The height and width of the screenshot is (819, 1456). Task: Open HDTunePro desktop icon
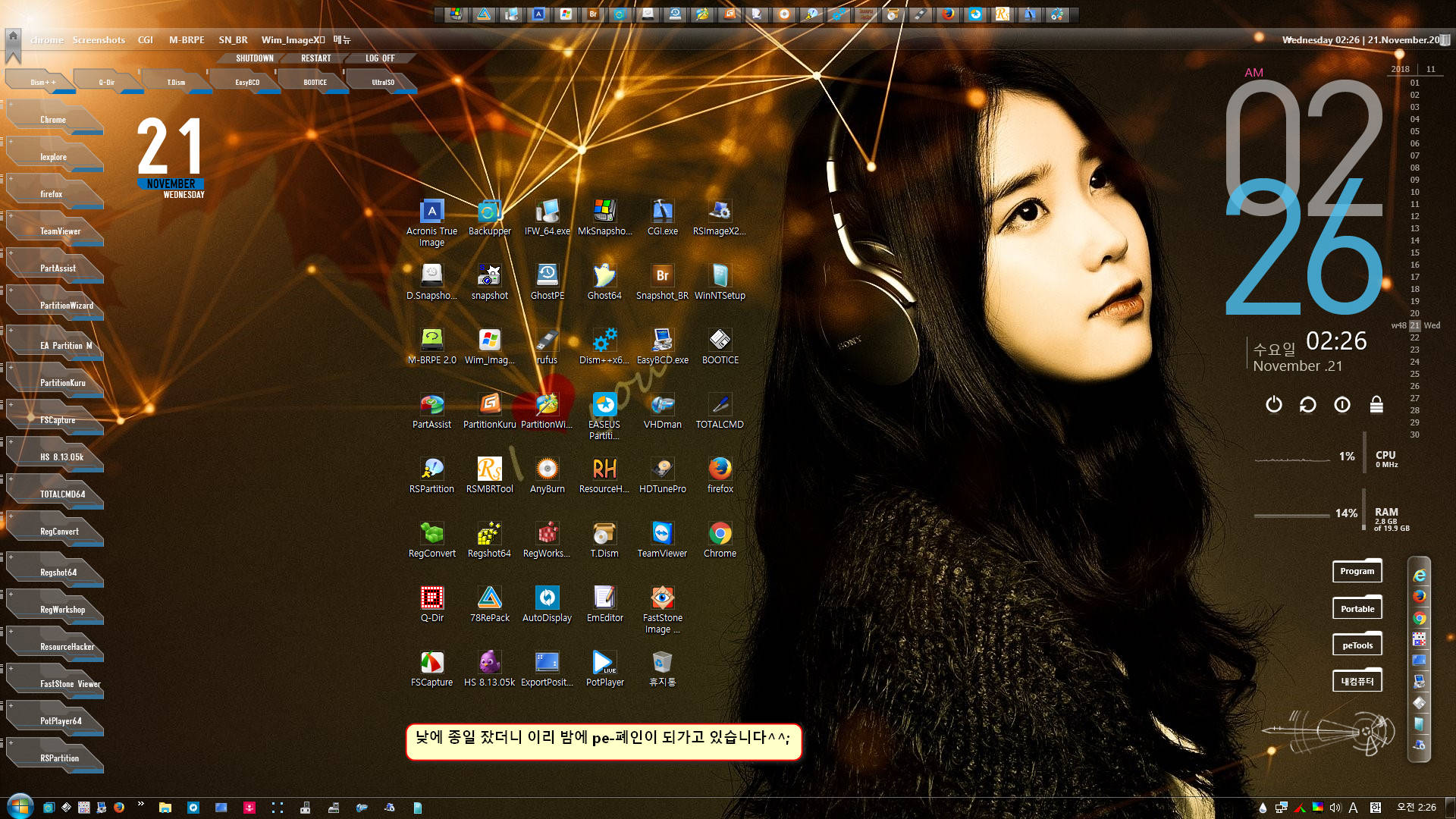pos(662,475)
